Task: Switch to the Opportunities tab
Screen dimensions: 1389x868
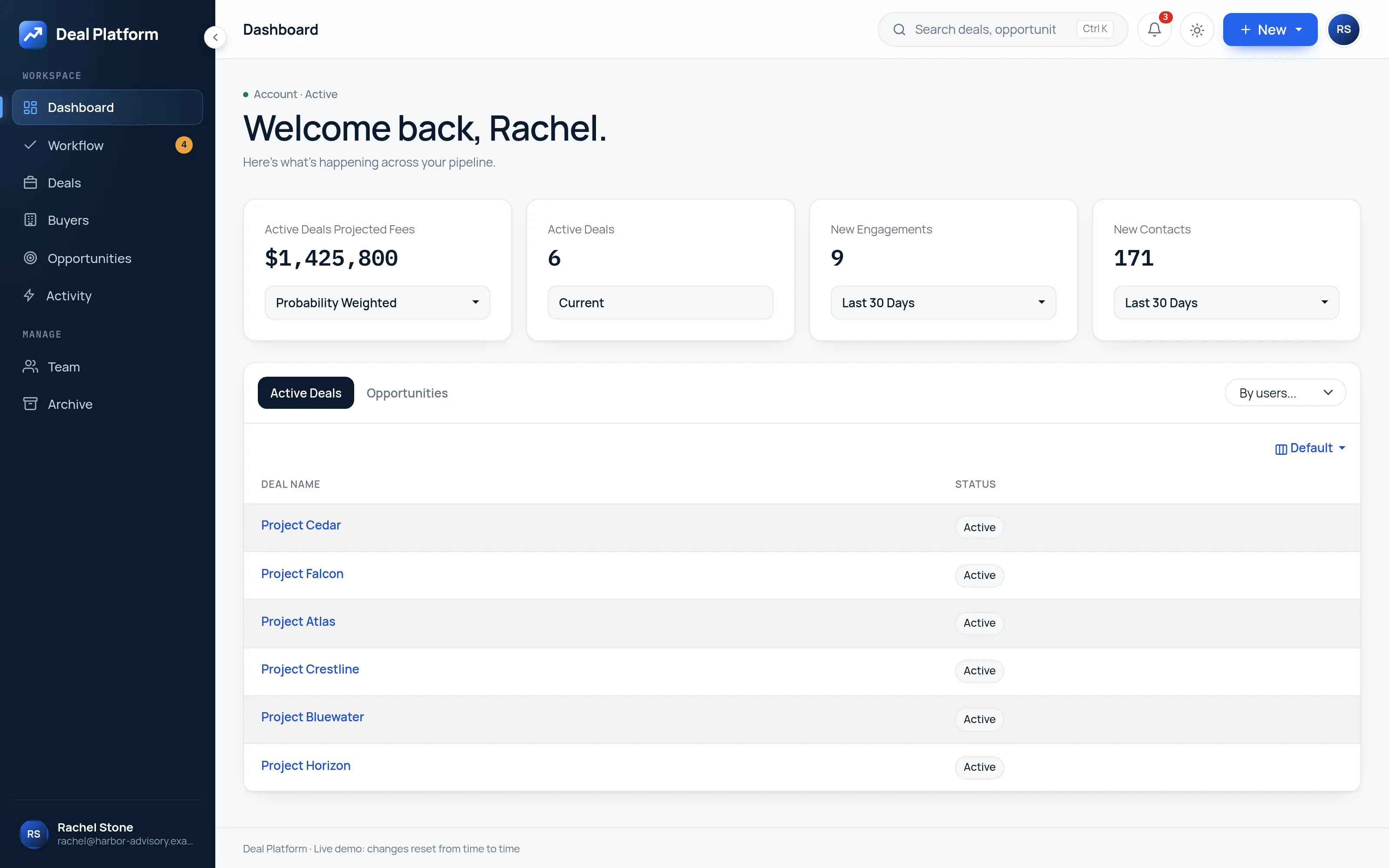Action: (407, 393)
